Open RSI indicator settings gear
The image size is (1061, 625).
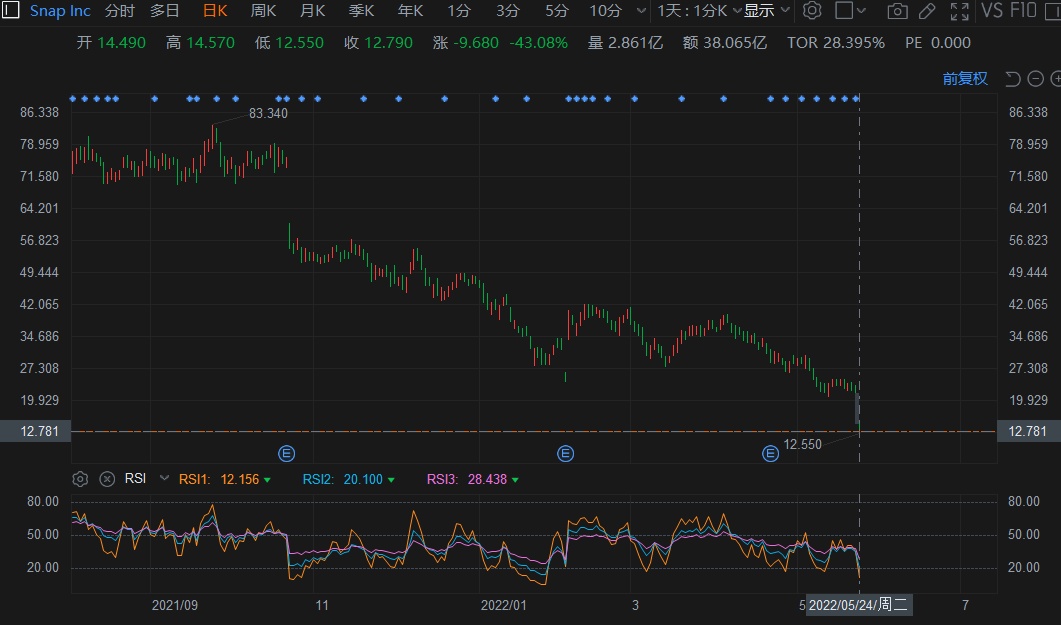pyautogui.click(x=81, y=479)
